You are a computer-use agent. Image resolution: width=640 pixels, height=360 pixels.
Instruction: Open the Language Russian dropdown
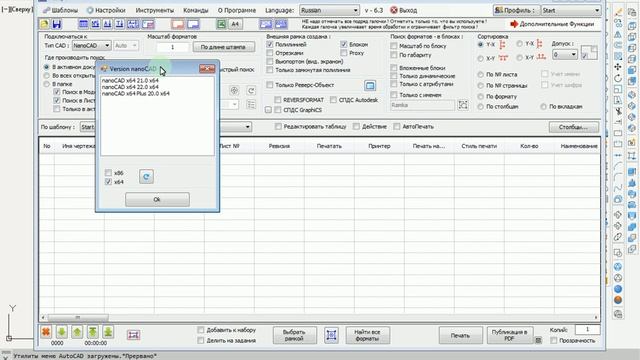click(x=329, y=10)
